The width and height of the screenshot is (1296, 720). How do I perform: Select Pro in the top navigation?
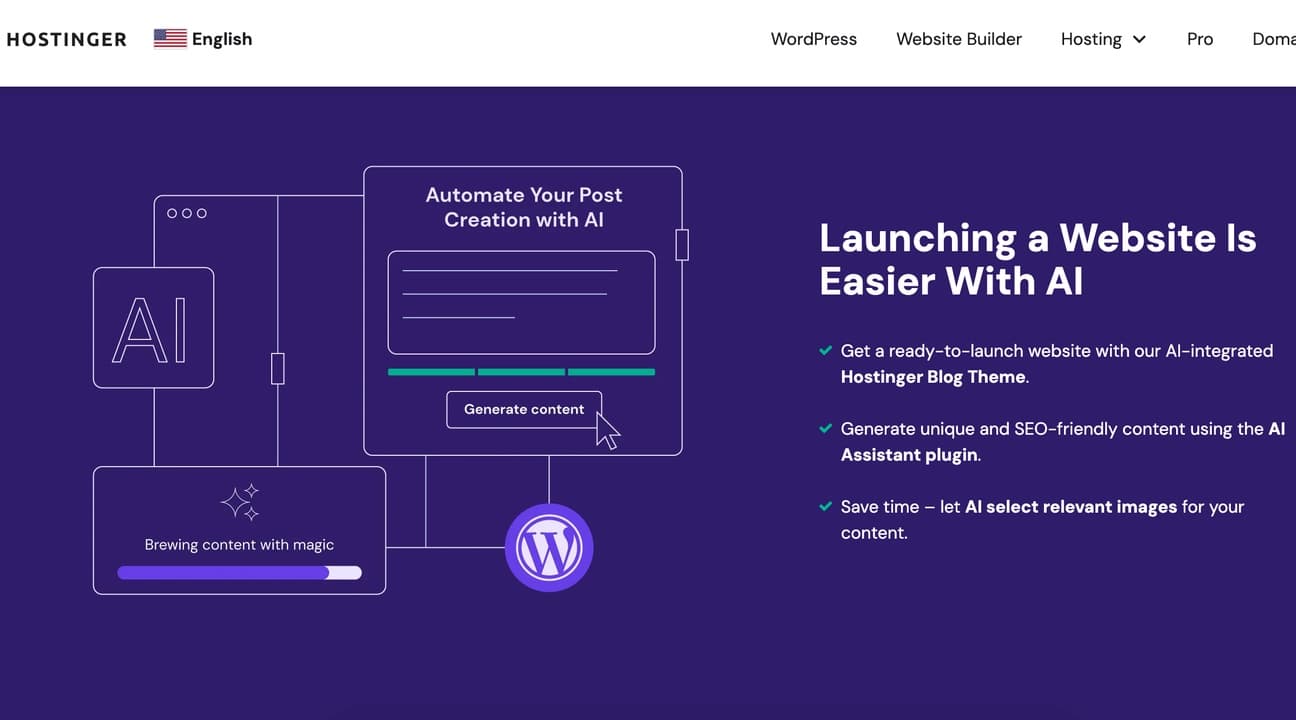1200,39
